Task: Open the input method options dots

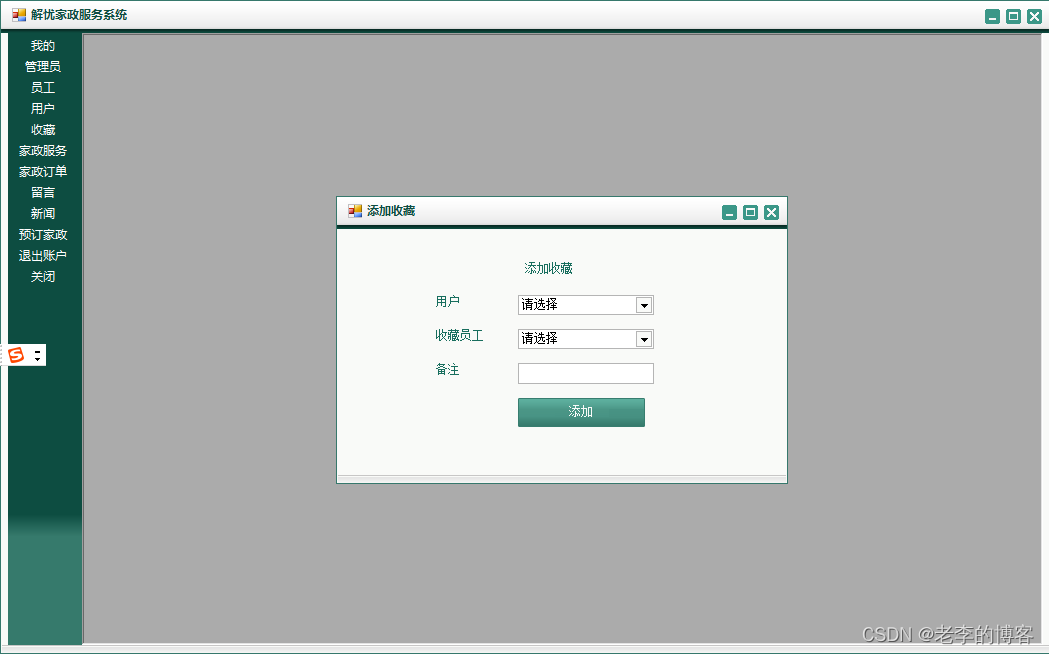Action: 37,355
